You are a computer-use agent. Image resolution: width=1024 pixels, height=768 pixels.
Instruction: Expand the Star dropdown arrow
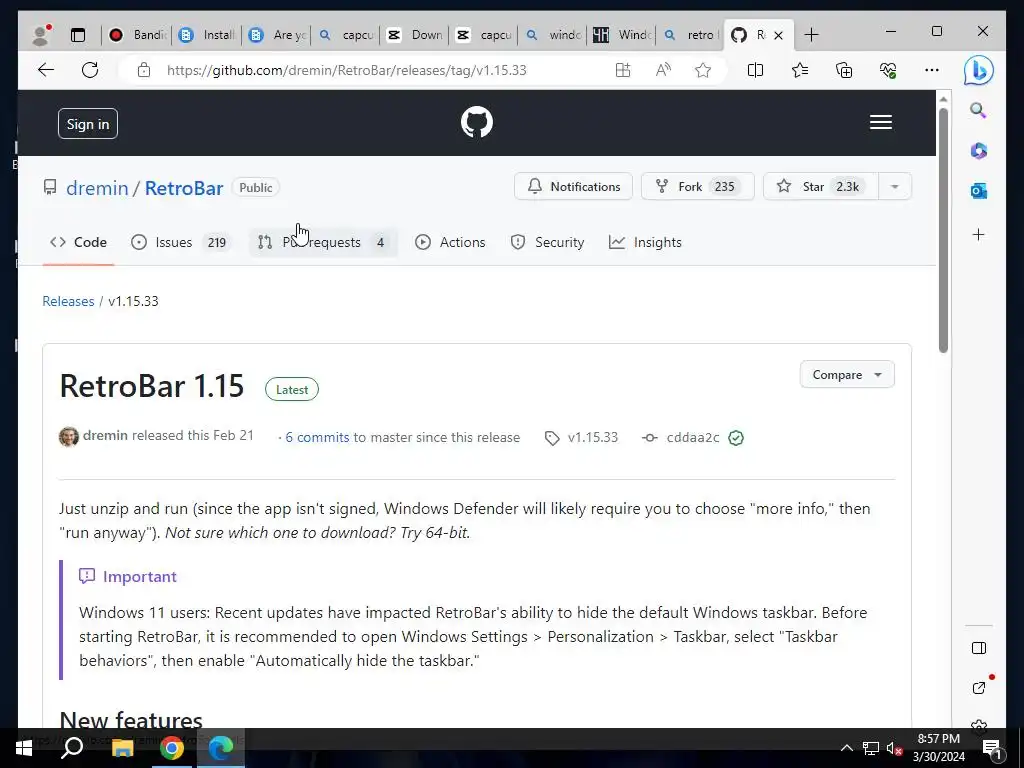895,187
